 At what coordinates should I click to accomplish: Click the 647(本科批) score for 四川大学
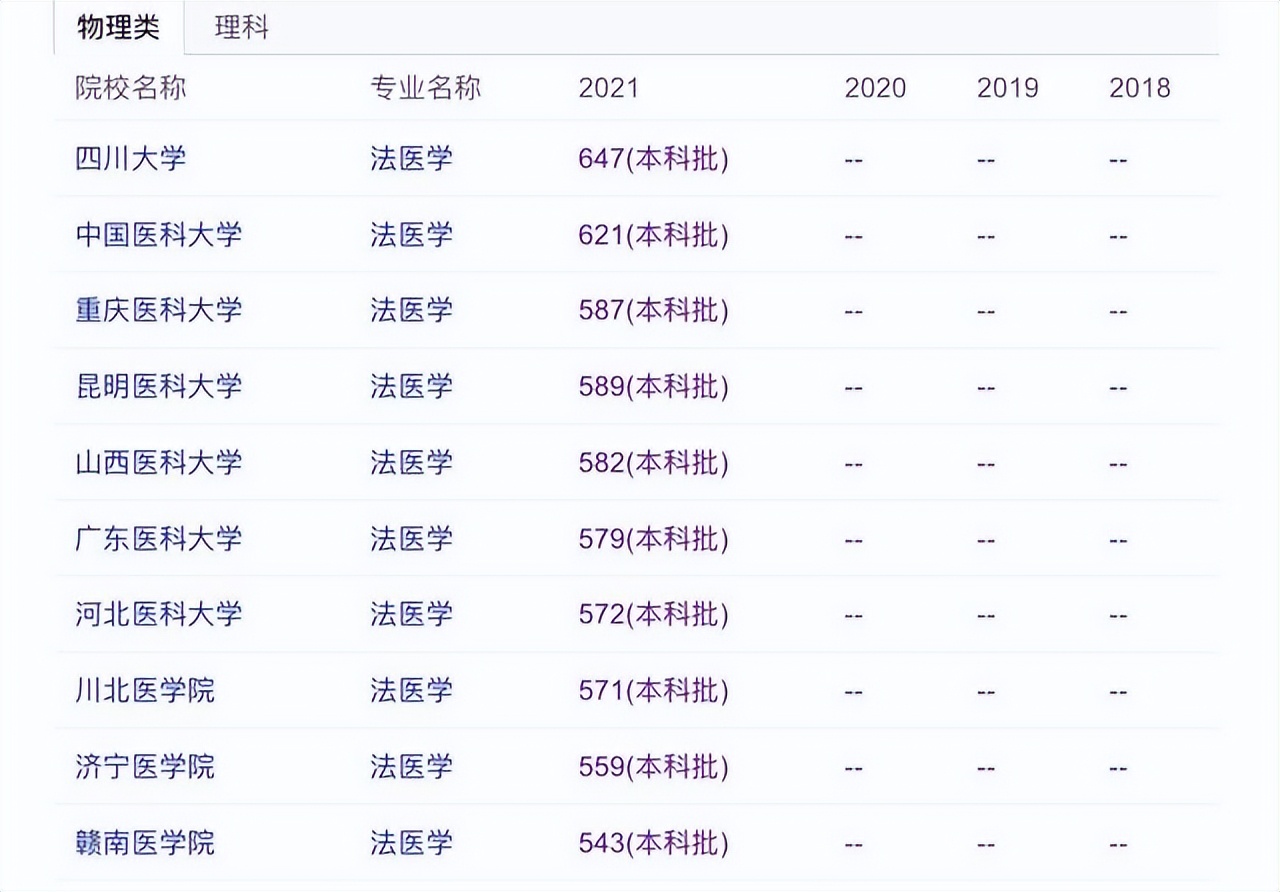(x=653, y=158)
